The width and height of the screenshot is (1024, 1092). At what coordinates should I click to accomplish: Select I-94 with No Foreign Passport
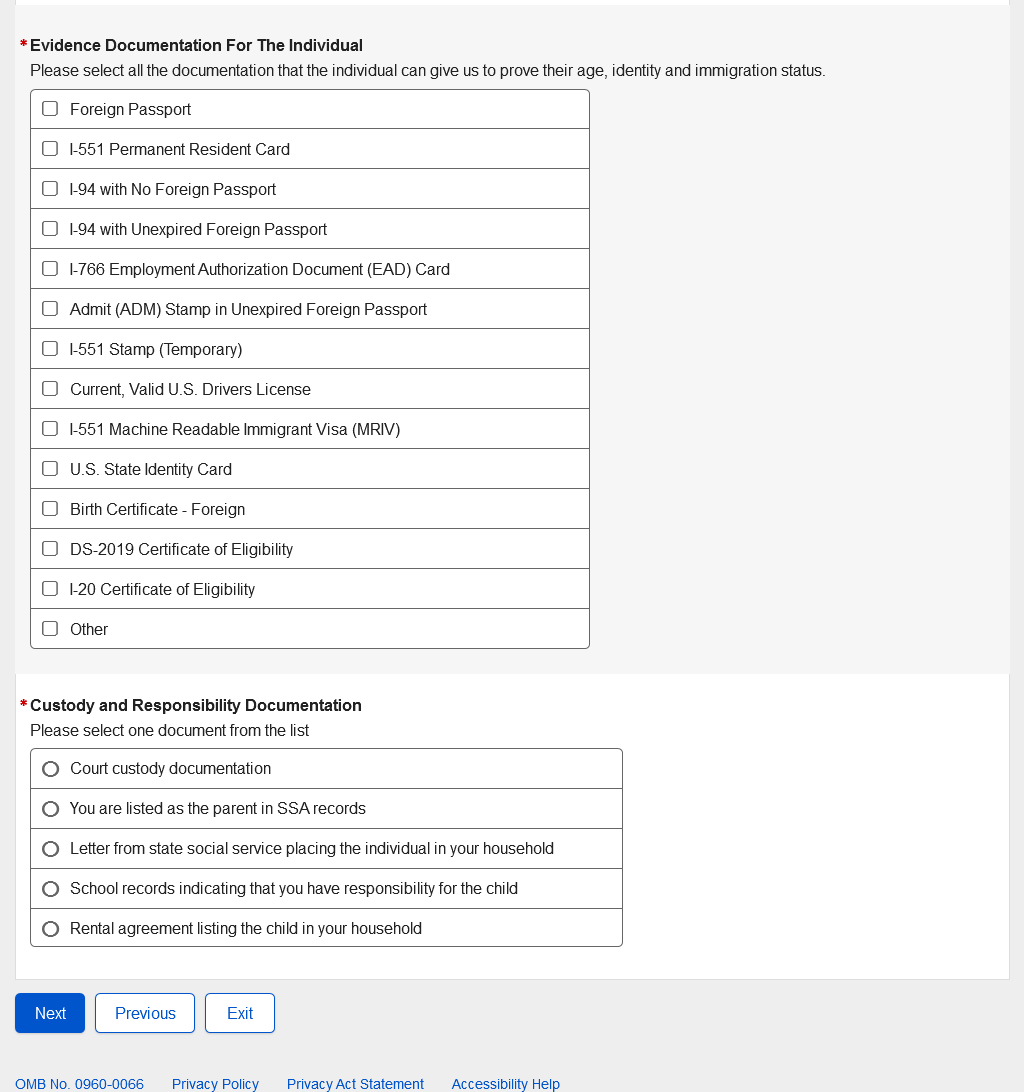[50, 189]
